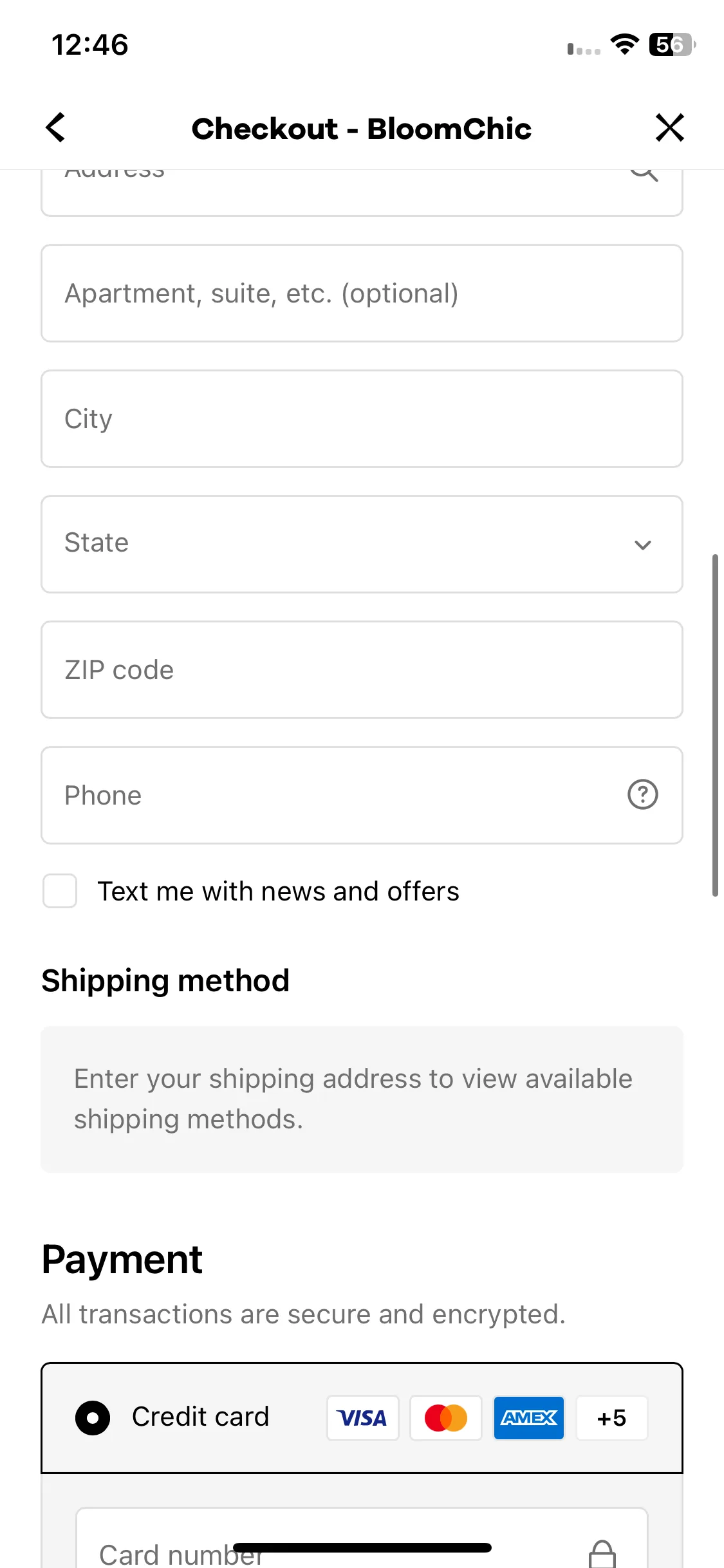Viewport: 724px width, 1568px height.
Task: Tap the Visa card logo
Action: pyautogui.click(x=363, y=1417)
